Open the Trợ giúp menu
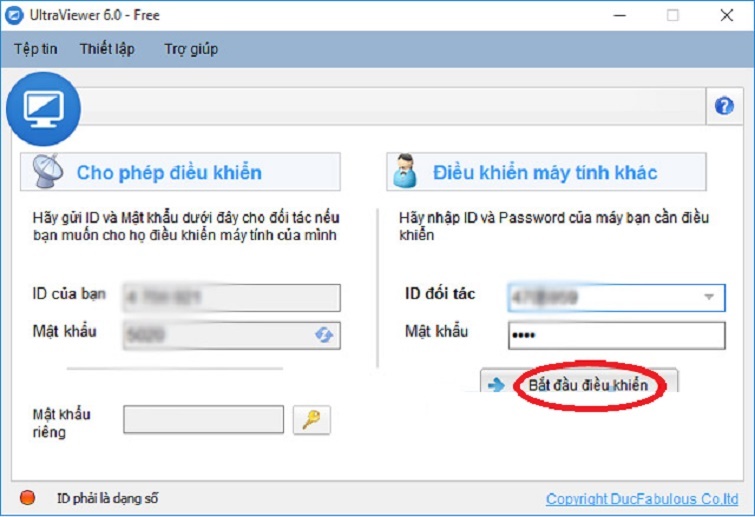 (x=191, y=49)
